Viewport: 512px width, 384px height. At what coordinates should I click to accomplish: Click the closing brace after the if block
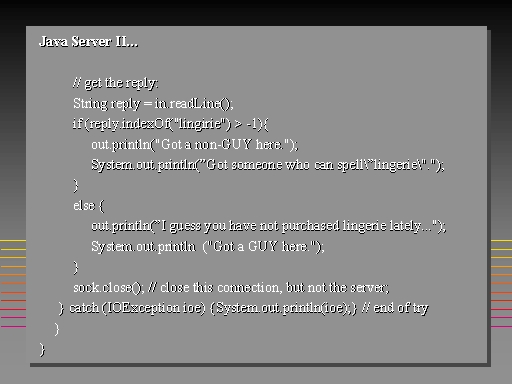tap(76, 186)
